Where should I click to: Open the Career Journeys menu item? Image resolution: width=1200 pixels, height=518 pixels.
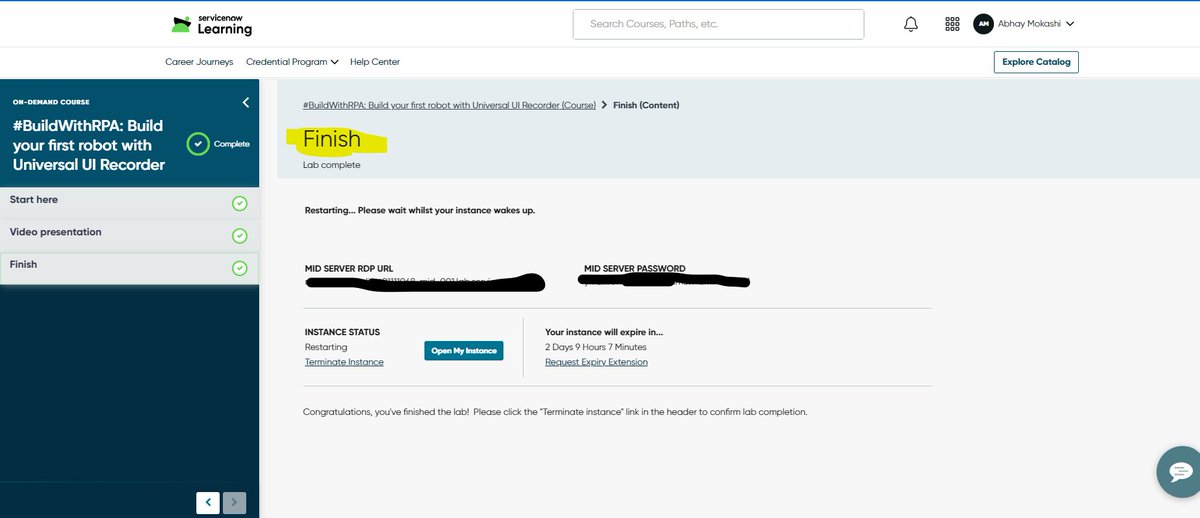[199, 62]
